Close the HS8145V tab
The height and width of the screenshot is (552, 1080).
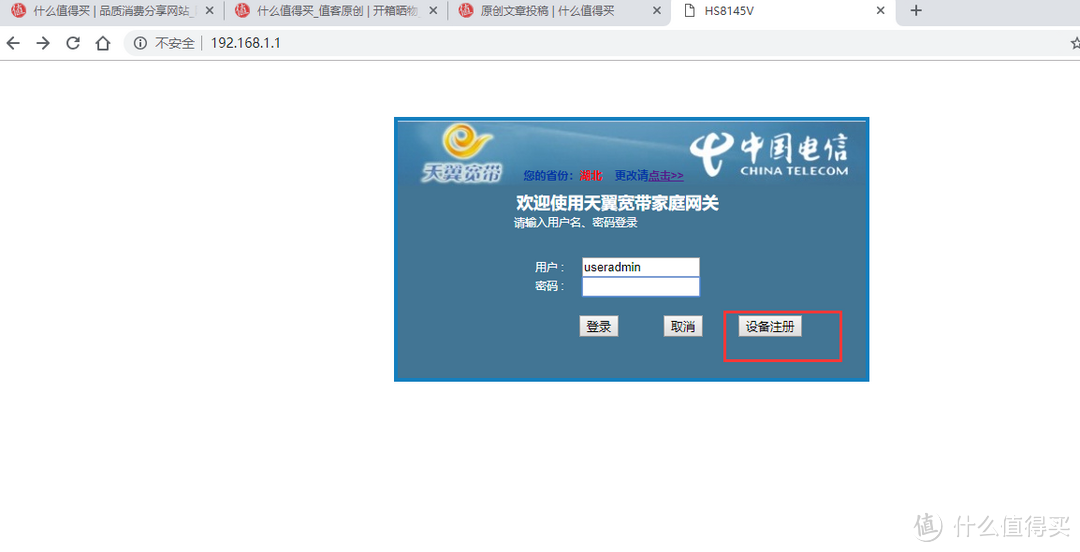(x=880, y=10)
